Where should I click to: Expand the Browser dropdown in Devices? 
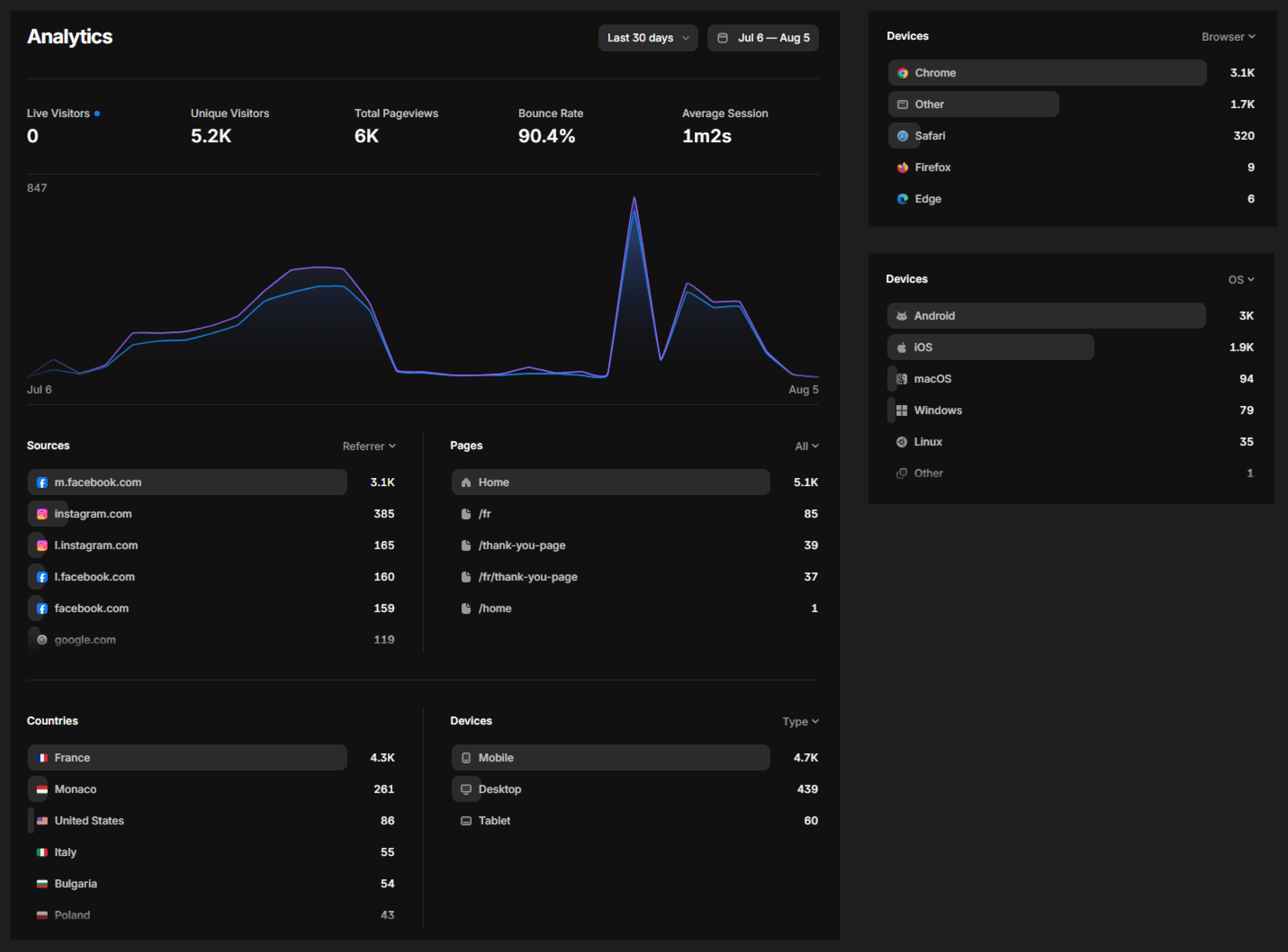tap(1228, 37)
